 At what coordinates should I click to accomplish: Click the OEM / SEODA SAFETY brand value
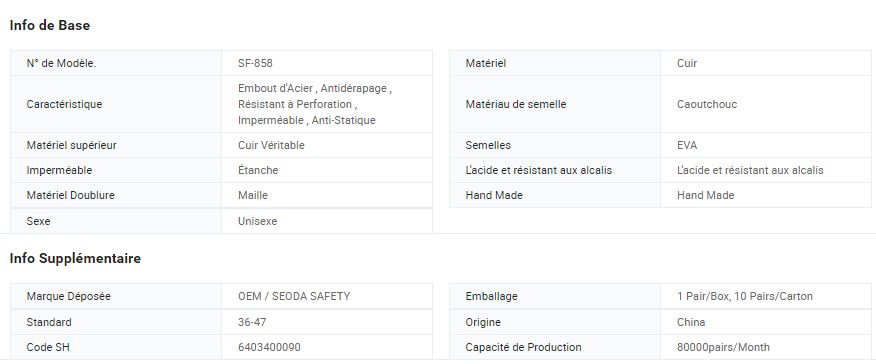294,296
